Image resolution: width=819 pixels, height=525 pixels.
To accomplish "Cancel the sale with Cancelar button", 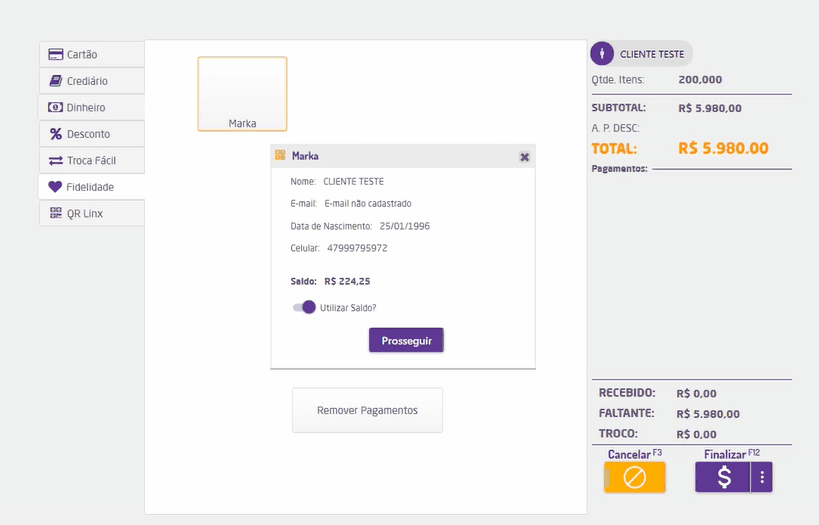I will [x=633, y=478].
